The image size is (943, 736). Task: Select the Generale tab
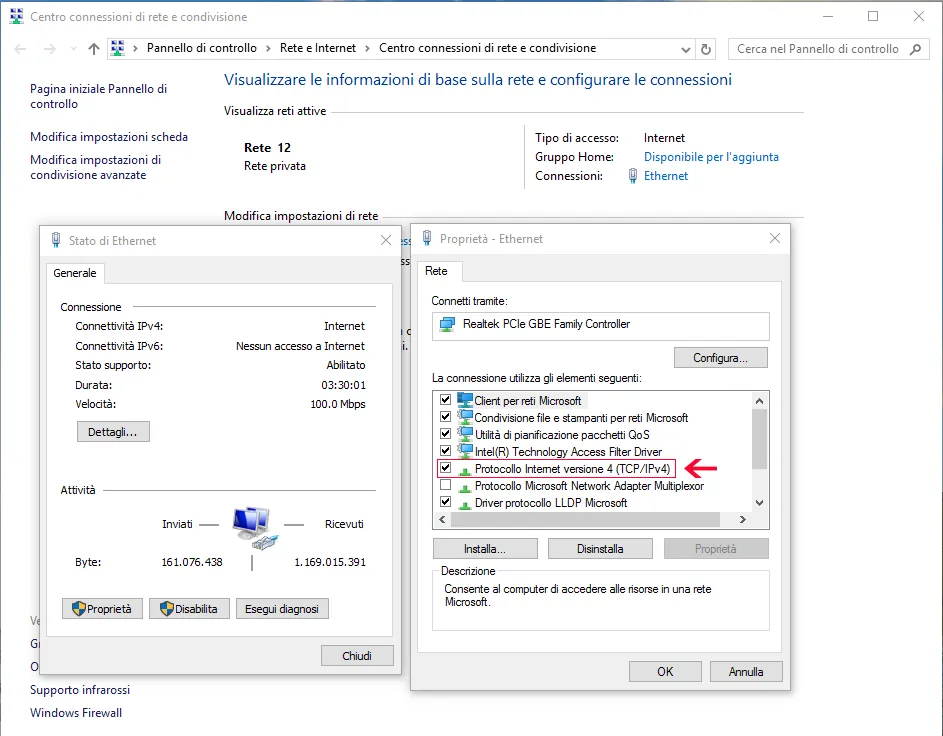(75, 273)
